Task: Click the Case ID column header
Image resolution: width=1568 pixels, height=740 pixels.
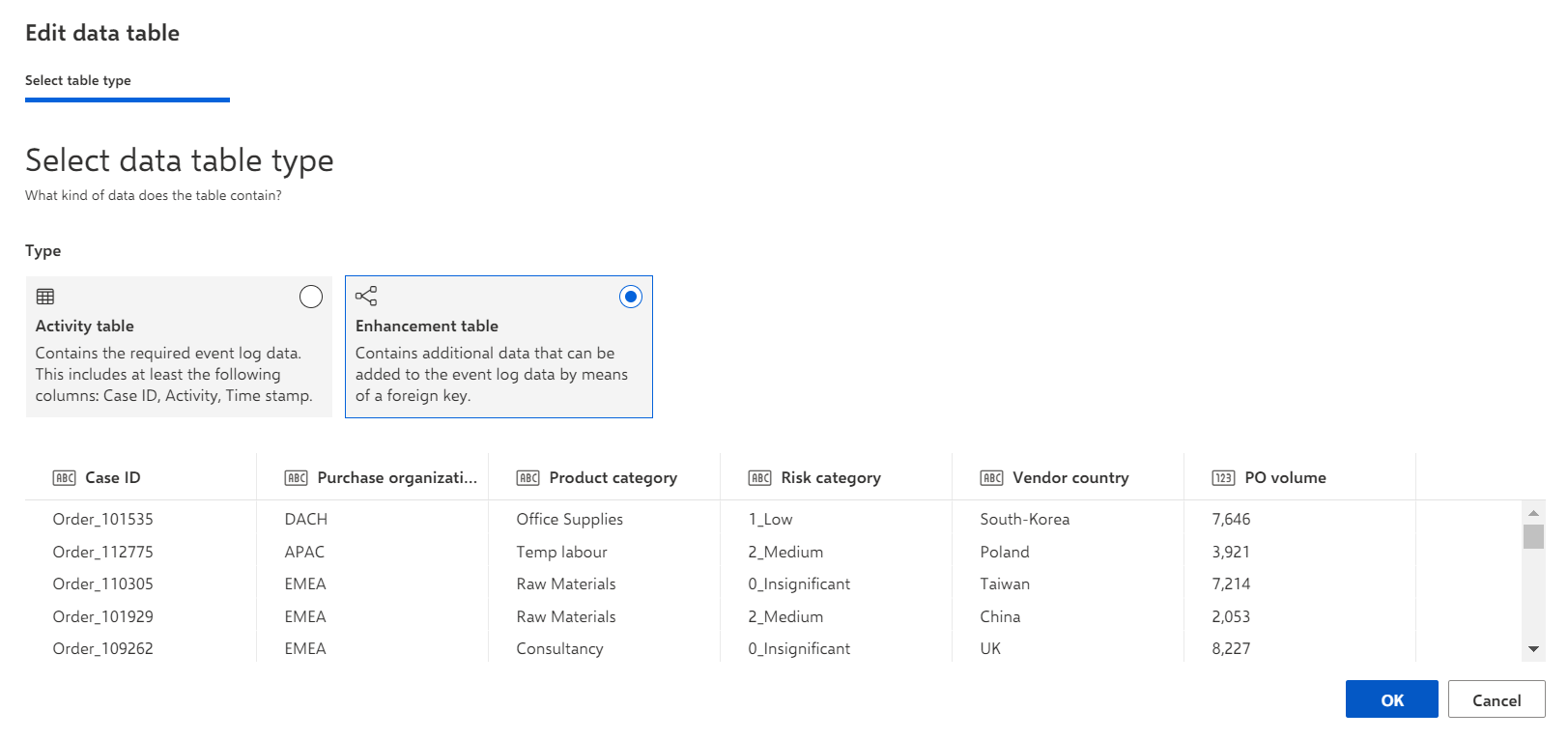Action: 140,477
